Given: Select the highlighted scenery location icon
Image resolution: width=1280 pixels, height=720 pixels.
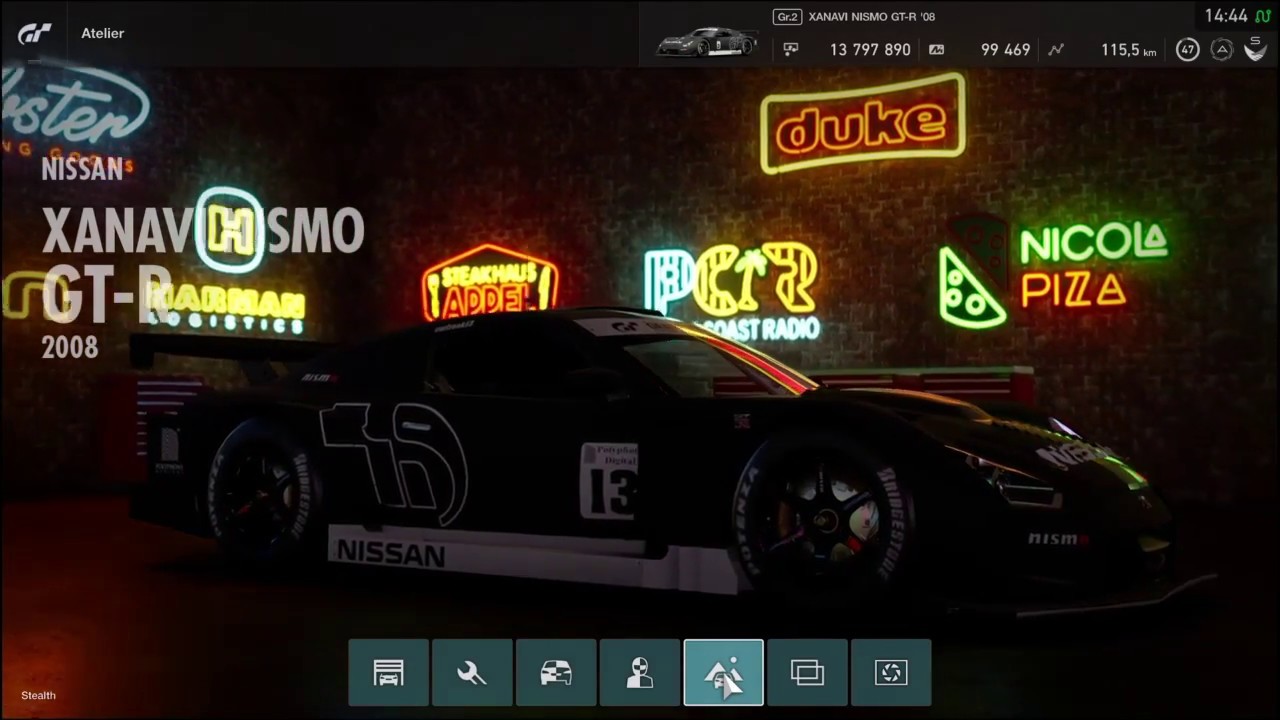Looking at the screenshot, I should [723, 673].
